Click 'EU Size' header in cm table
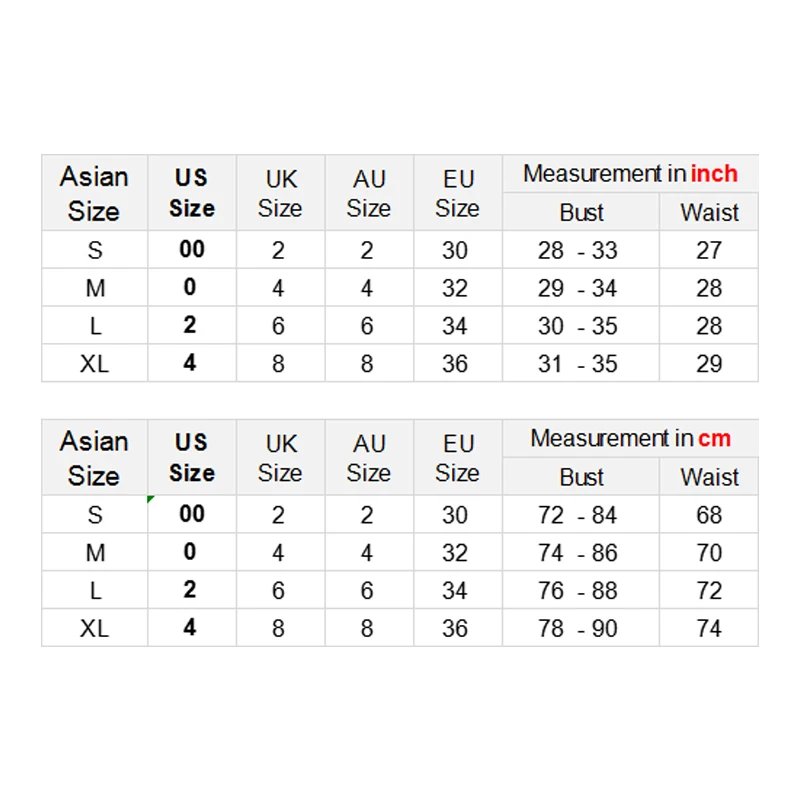The image size is (800, 800). pos(457,458)
